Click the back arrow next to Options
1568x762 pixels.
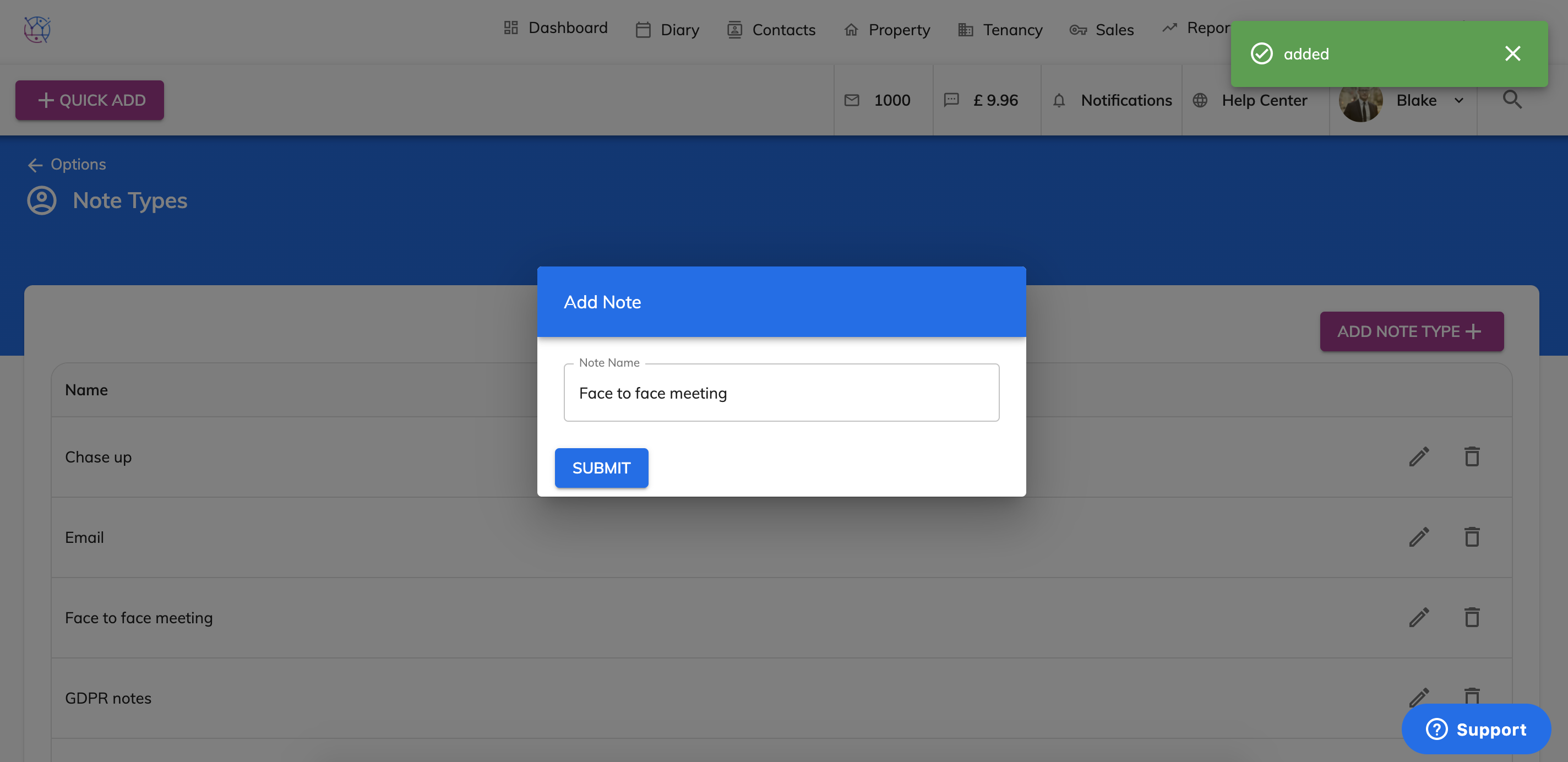tap(35, 165)
